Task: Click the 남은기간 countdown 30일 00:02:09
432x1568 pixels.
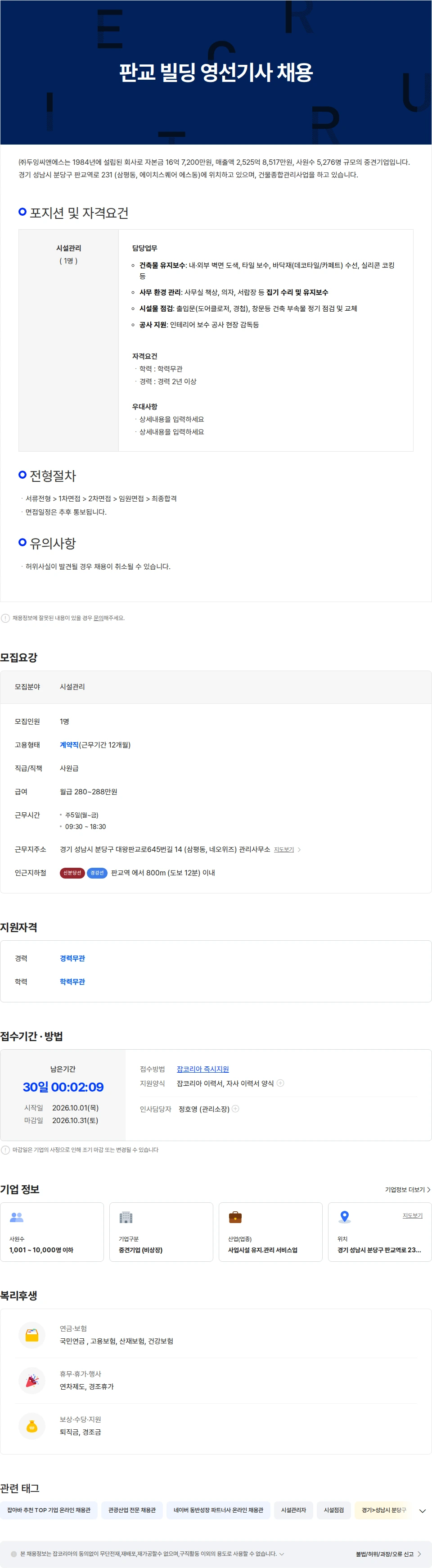Action: (x=63, y=1087)
